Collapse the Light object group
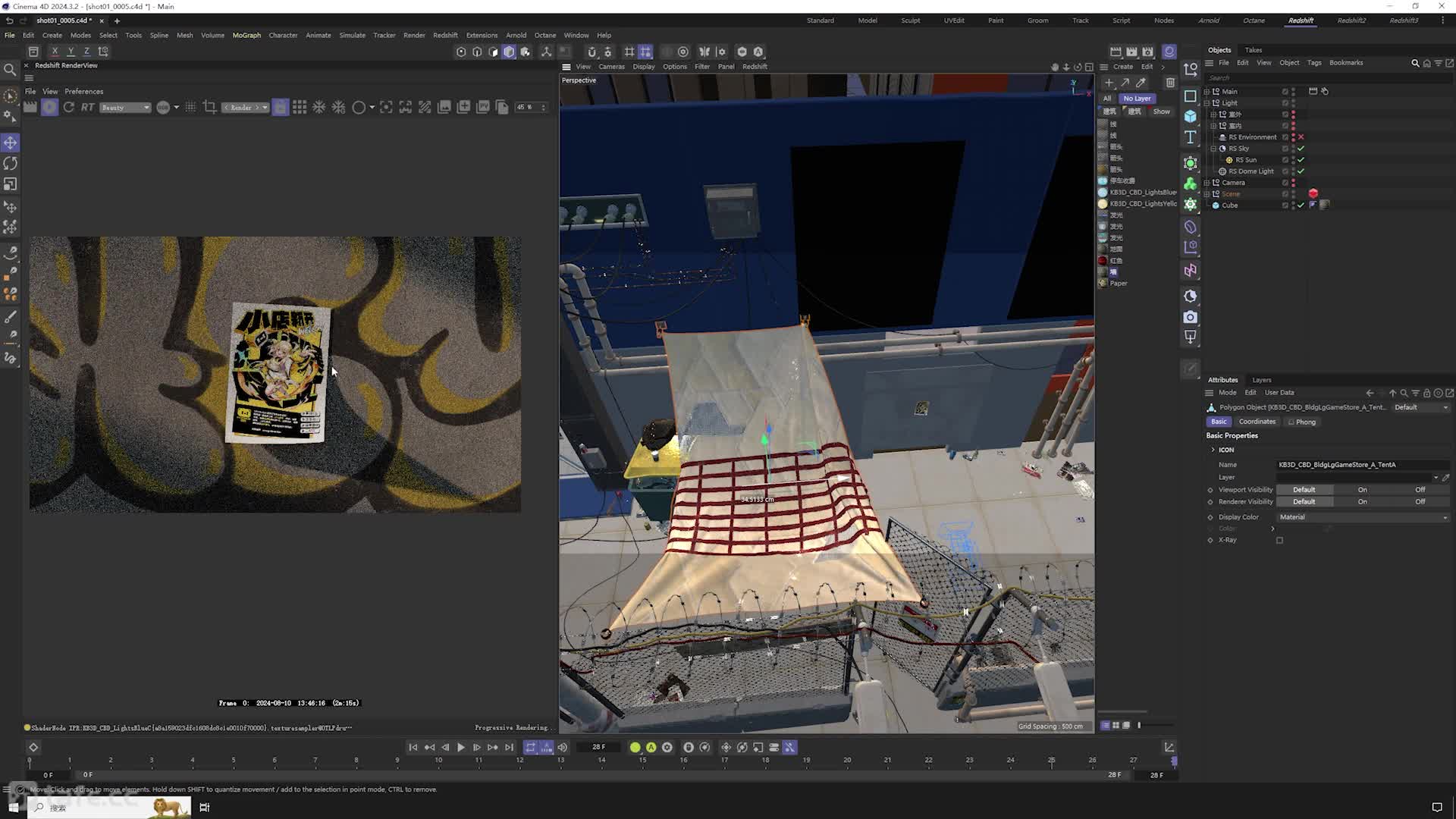This screenshot has width=1456, height=819. coord(1207,103)
